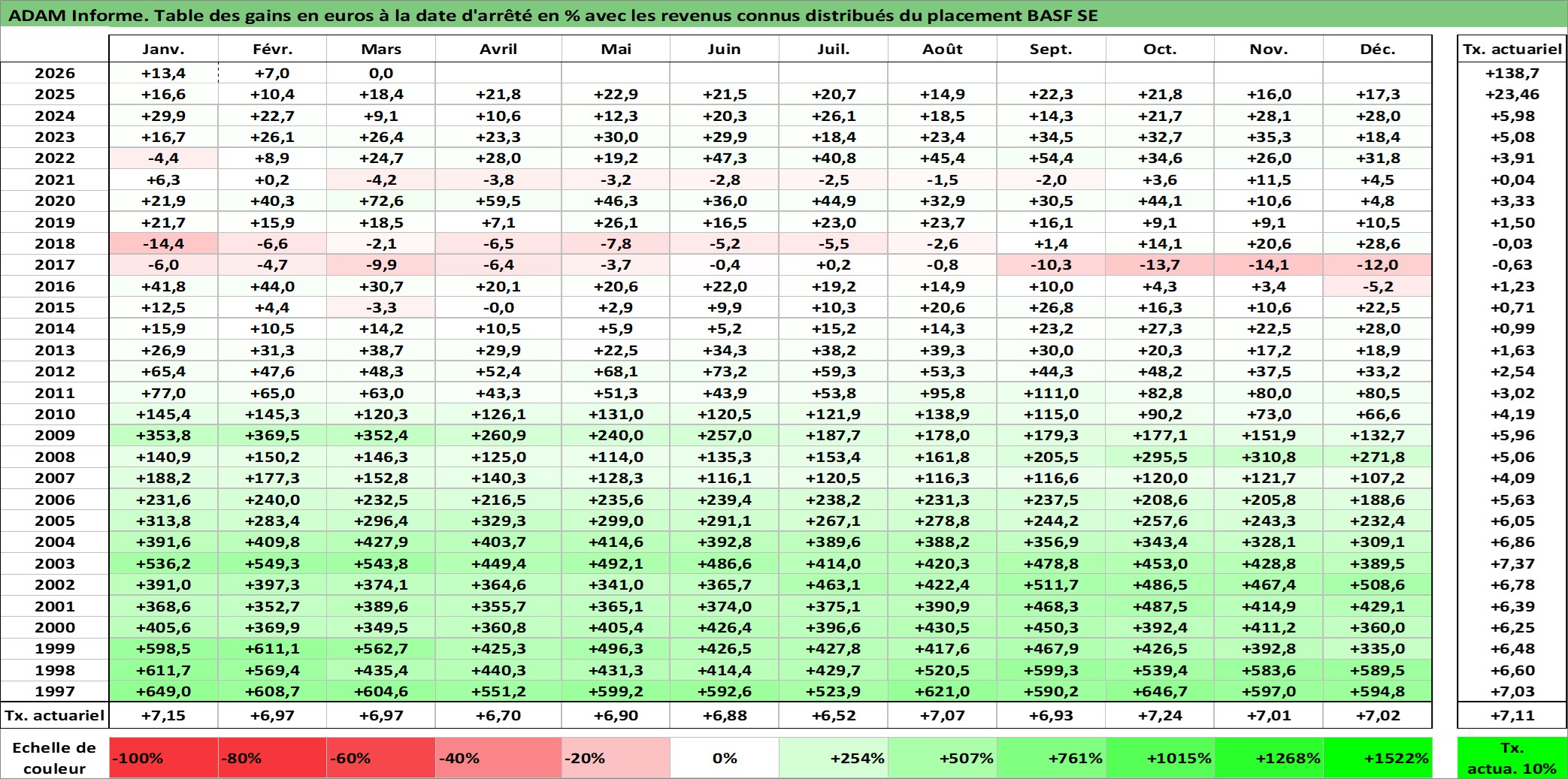Click the +427,9 cell for Mars 2004
The width and height of the screenshot is (1568, 779).
(381, 542)
